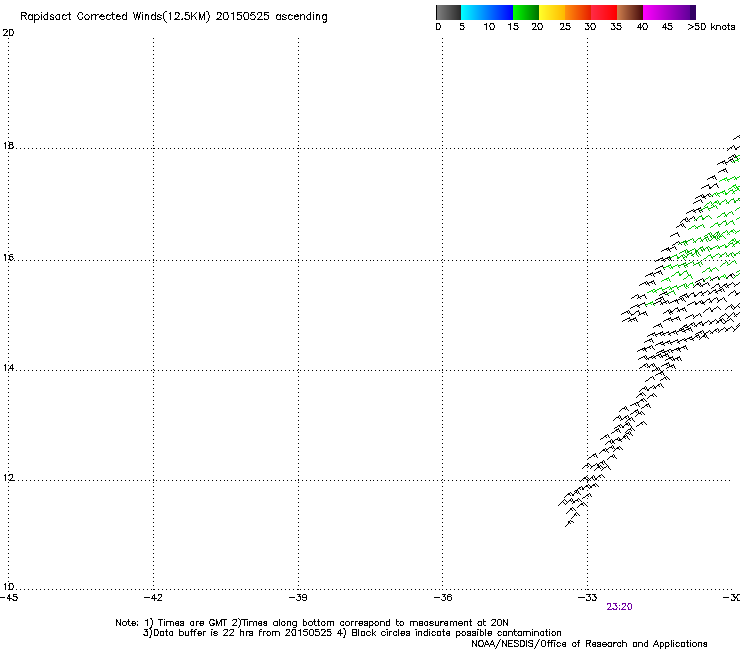Click the longitude label '-33'

tap(588, 598)
